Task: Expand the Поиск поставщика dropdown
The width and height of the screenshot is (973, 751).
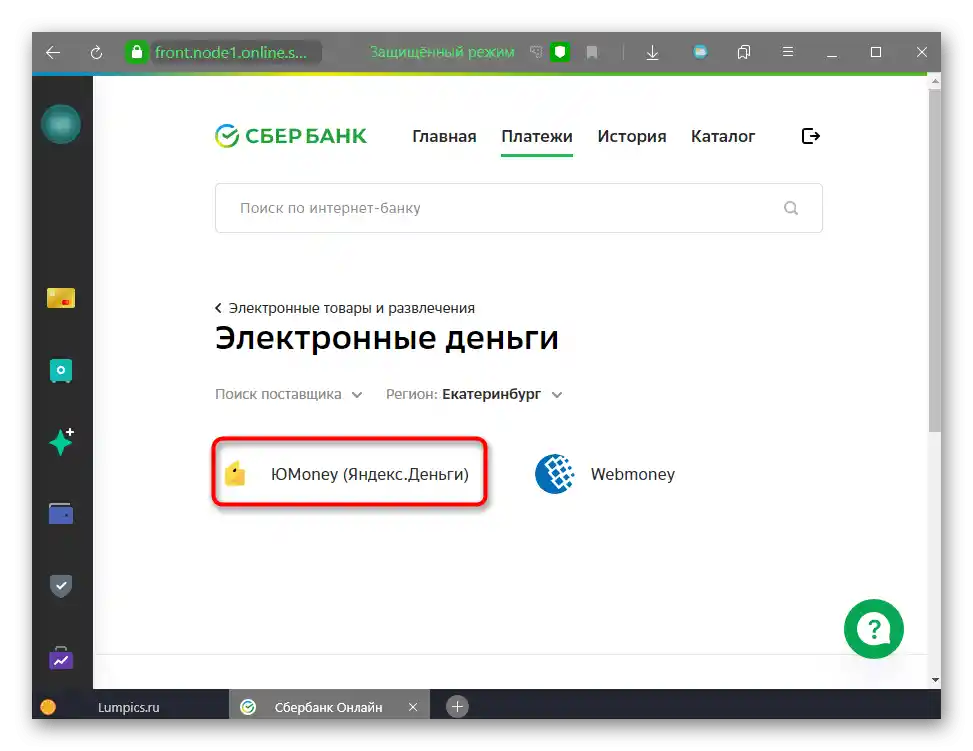Action: pos(289,394)
